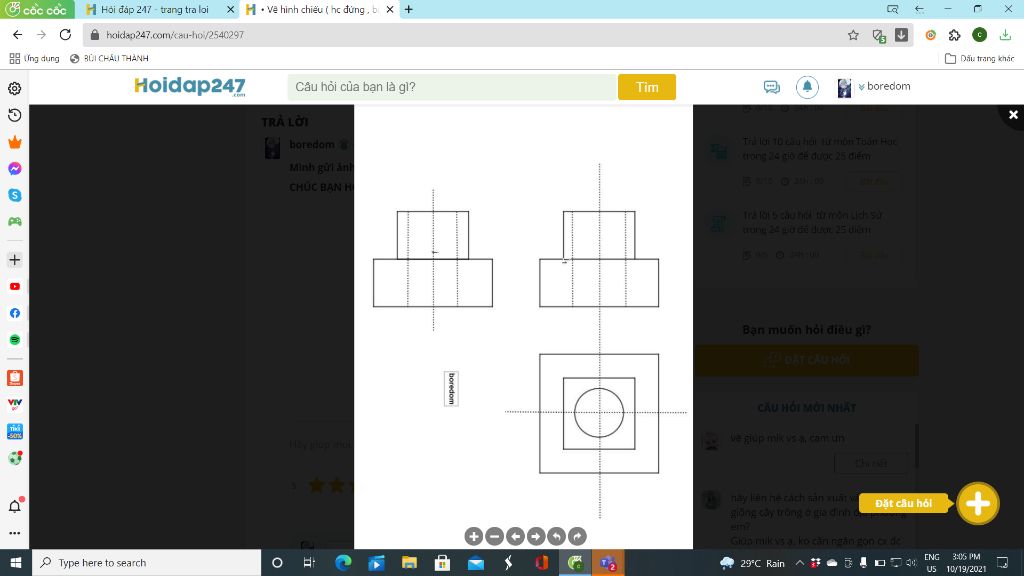The width and height of the screenshot is (1024, 576).
Task: Open the browser extensions puzzle icon
Action: pyautogui.click(x=954, y=35)
